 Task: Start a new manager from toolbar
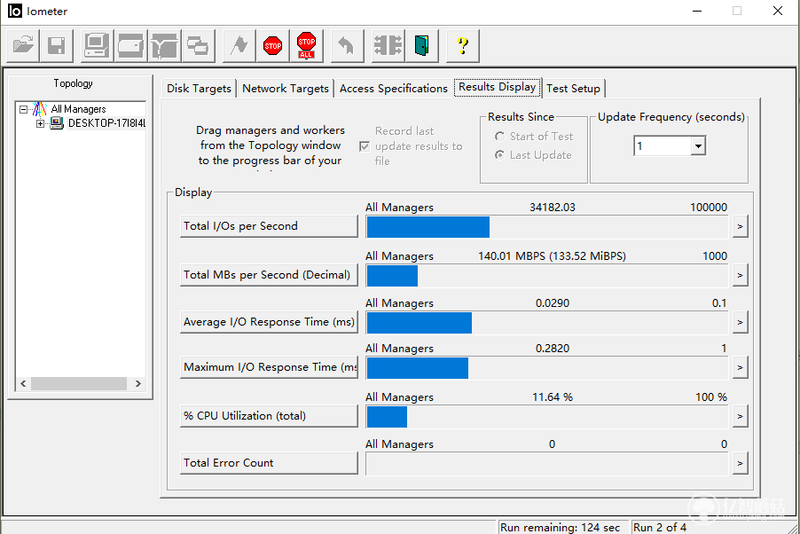[x=97, y=46]
